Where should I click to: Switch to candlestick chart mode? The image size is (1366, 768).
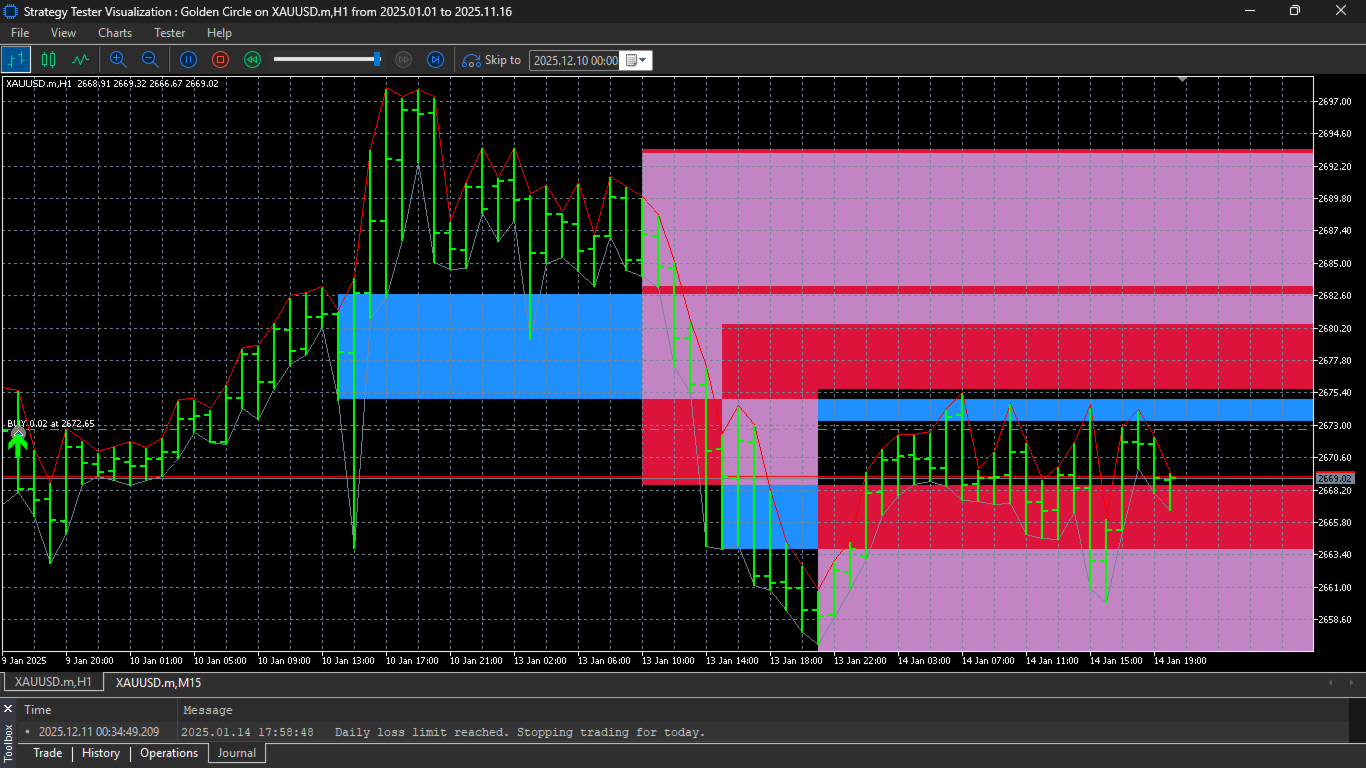(48, 60)
